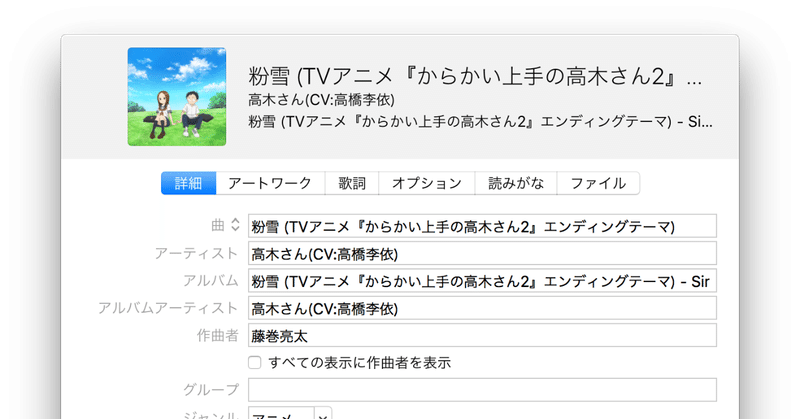The height and width of the screenshot is (419, 800).
Task: Click the header artist 高木さん(CV:高橋李依) text
Action: (321, 100)
